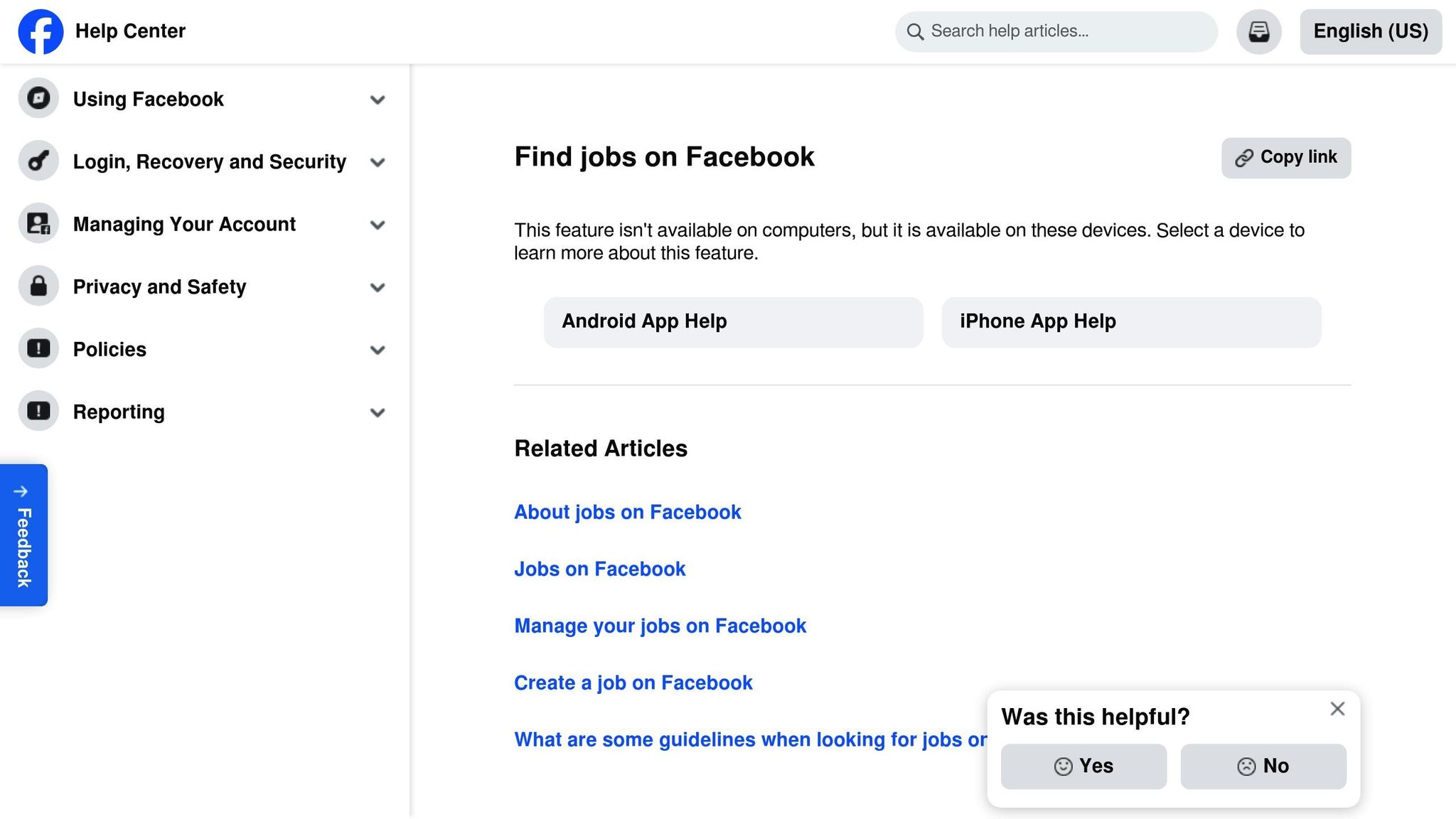Select the lock icon for Privacy and Safety
This screenshot has width=1456, height=819.
[38, 286]
